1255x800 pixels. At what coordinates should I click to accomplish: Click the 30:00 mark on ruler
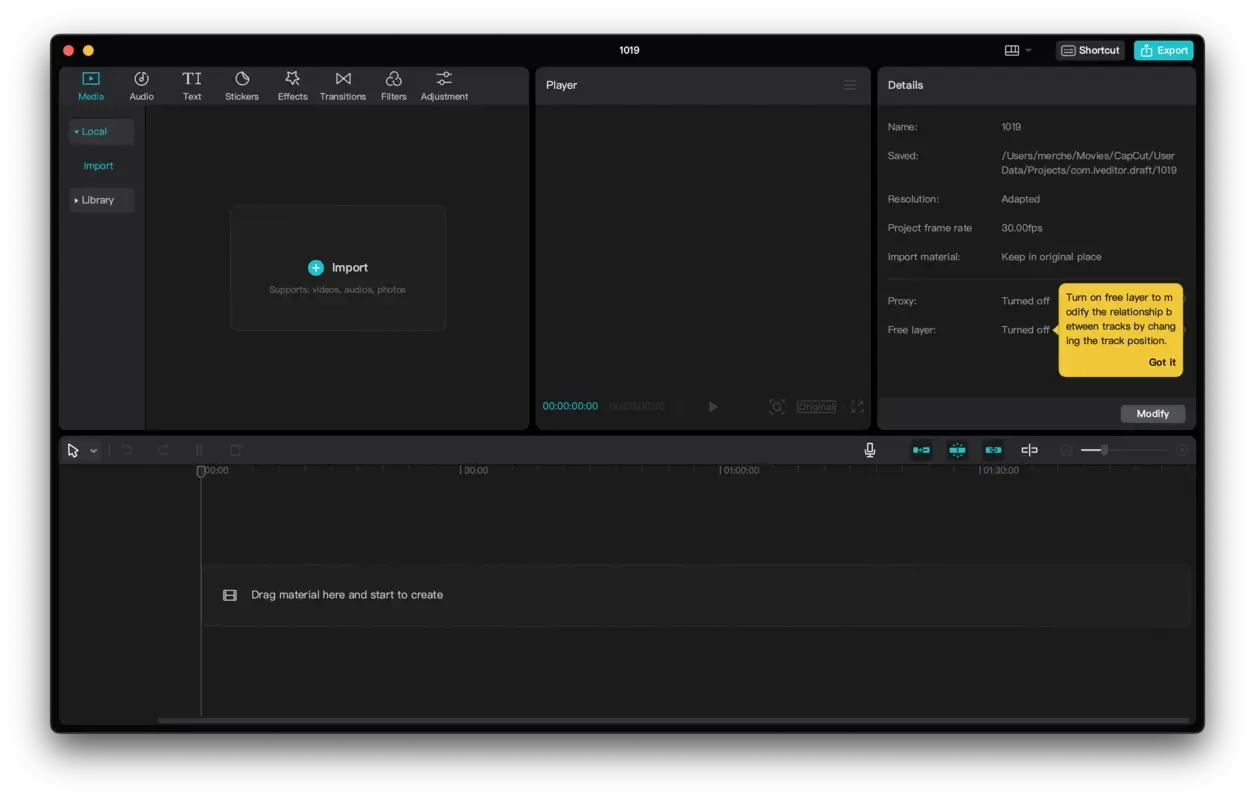[476, 470]
